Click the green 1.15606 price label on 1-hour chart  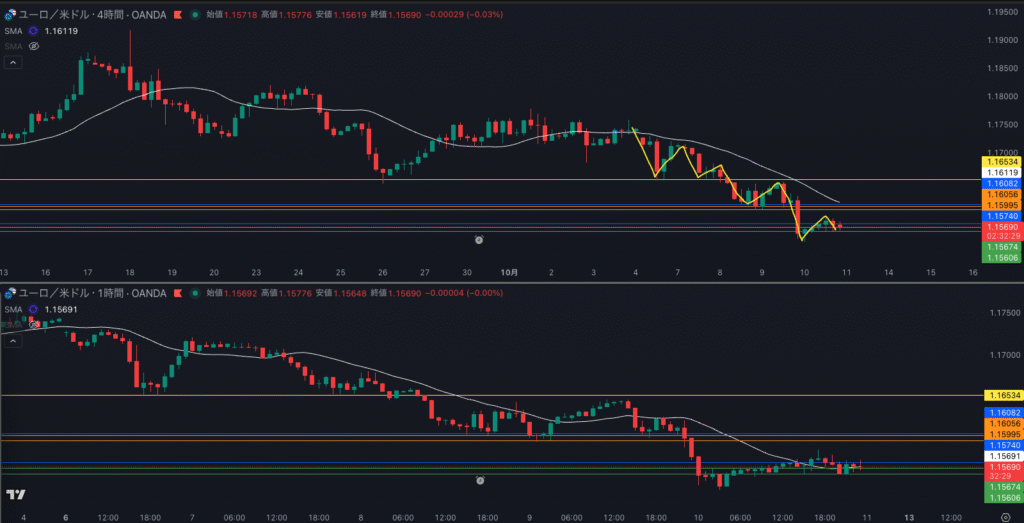coord(1003,497)
